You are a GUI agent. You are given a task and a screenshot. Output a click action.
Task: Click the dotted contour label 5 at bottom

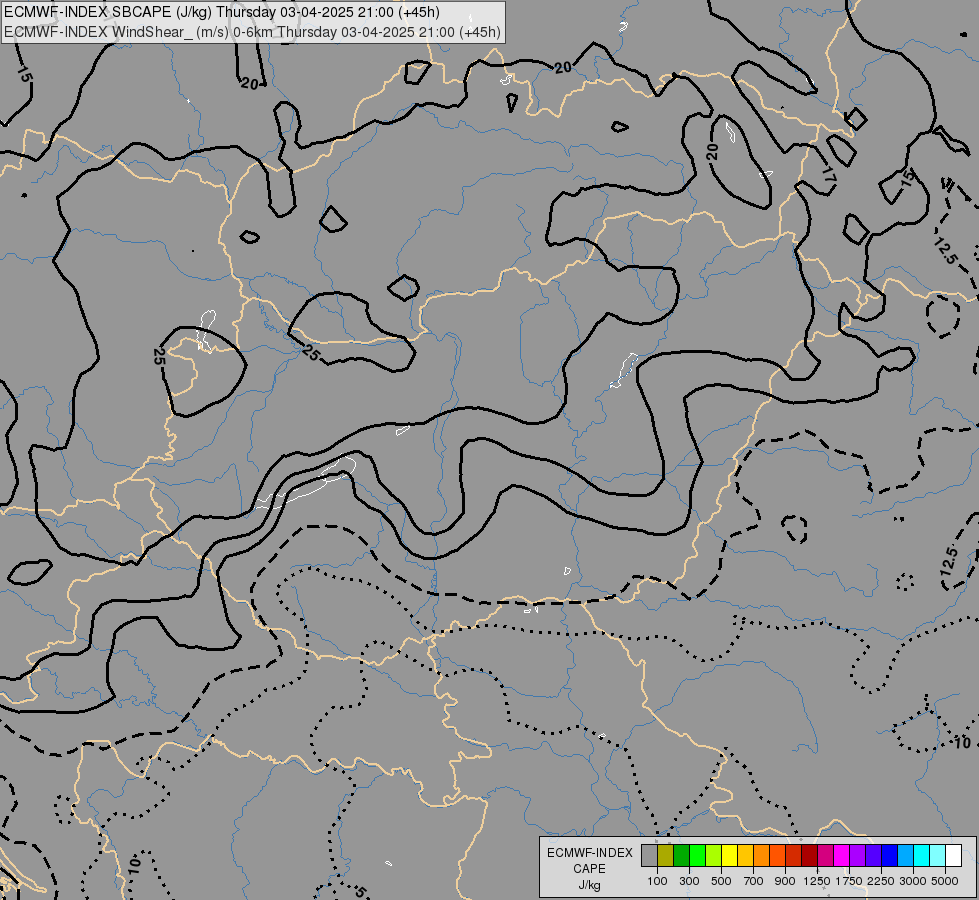[x=360, y=891]
